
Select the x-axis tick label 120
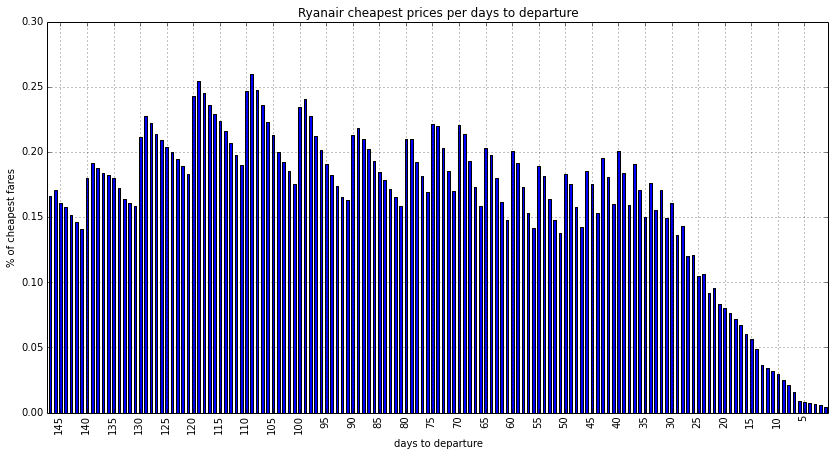pos(192,426)
